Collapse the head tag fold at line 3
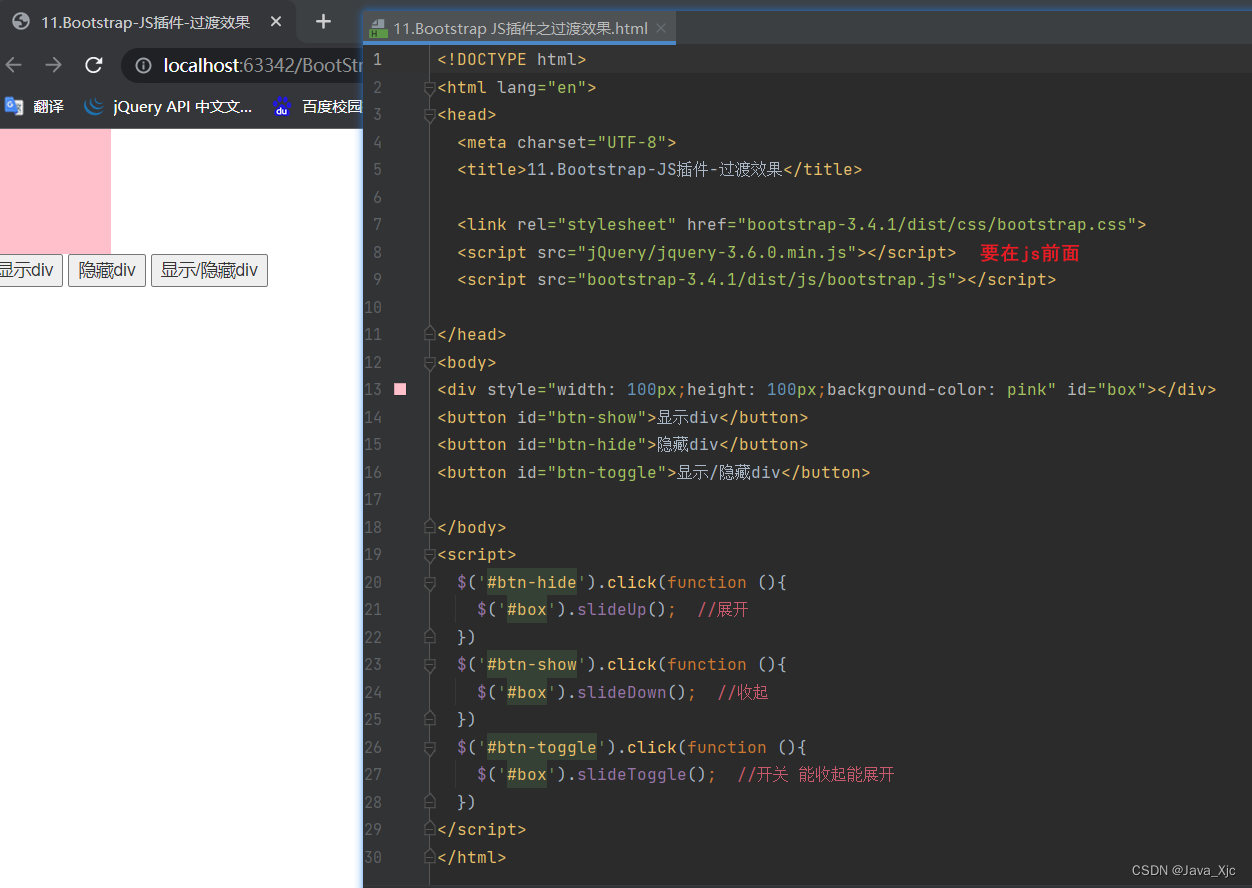1252x888 pixels. click(x=430, y=115)
